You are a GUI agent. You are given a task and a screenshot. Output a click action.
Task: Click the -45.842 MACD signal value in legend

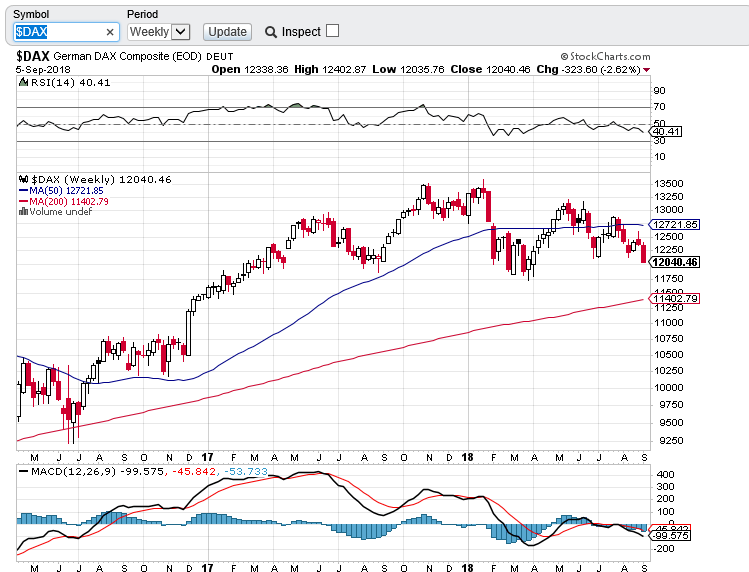pos(193,472)
